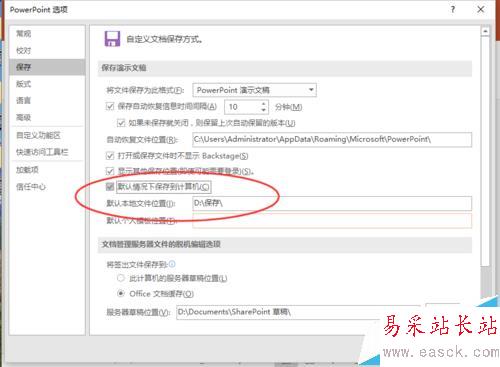The width and height of the screenshot is (500, 367).
Task: Toggle 保存自动恢复信息时间间隔 checkbox
Action: 110,106
